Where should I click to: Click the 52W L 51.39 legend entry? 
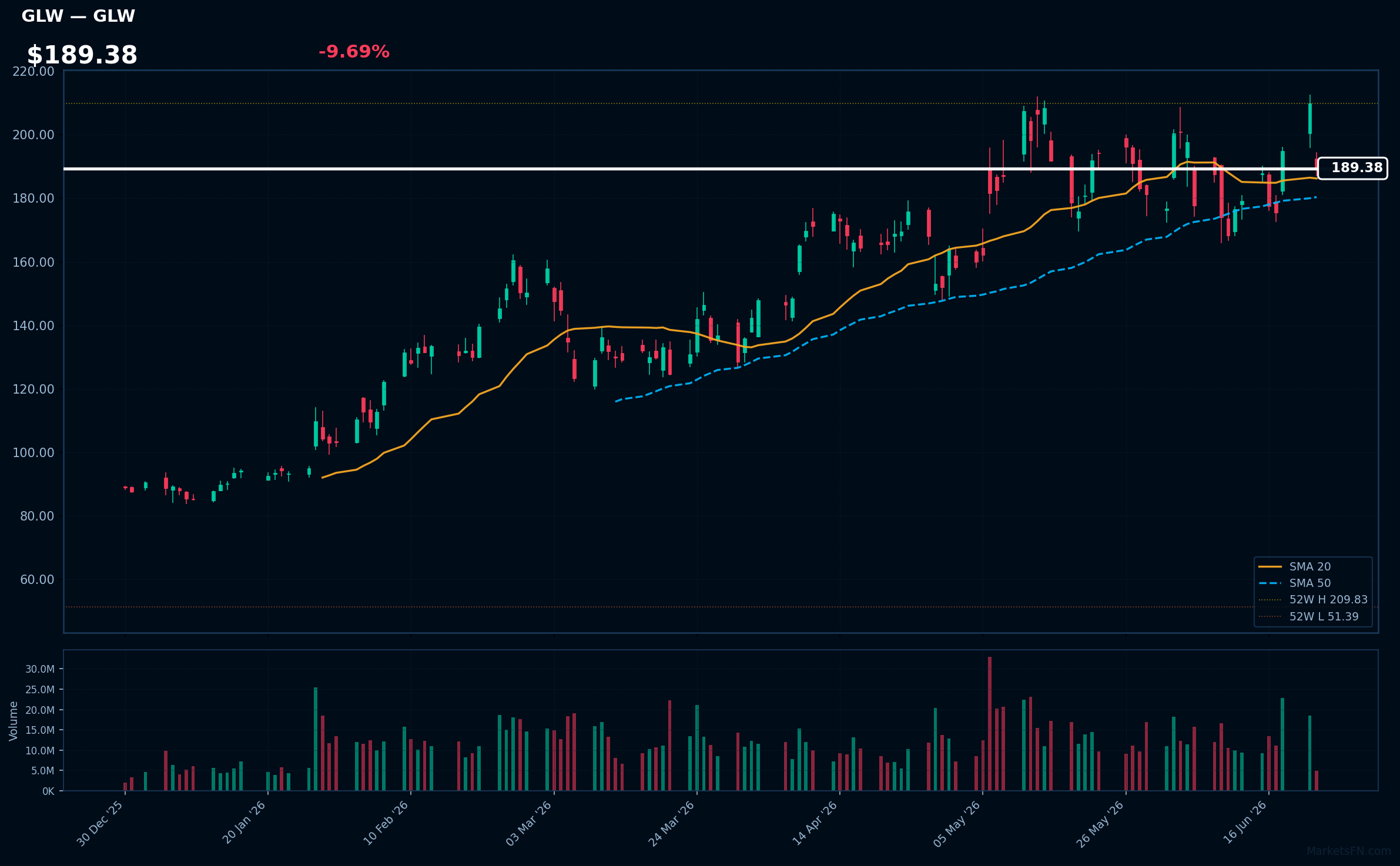coord(1308,616)
